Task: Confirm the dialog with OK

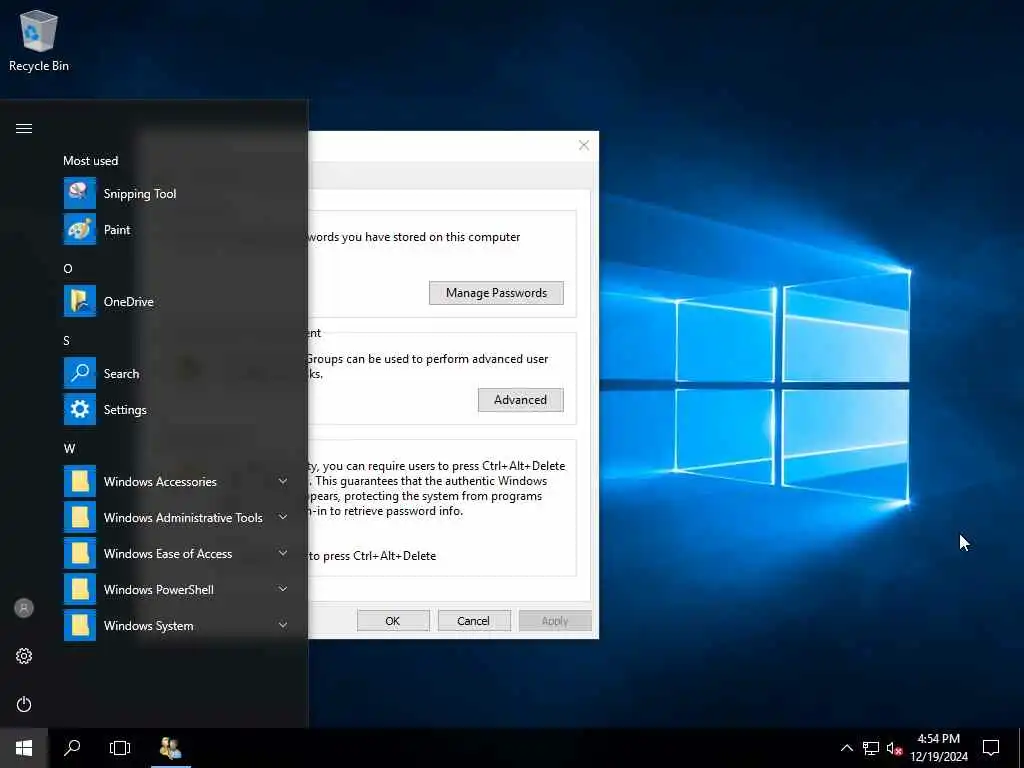Action: coord(393,620)
